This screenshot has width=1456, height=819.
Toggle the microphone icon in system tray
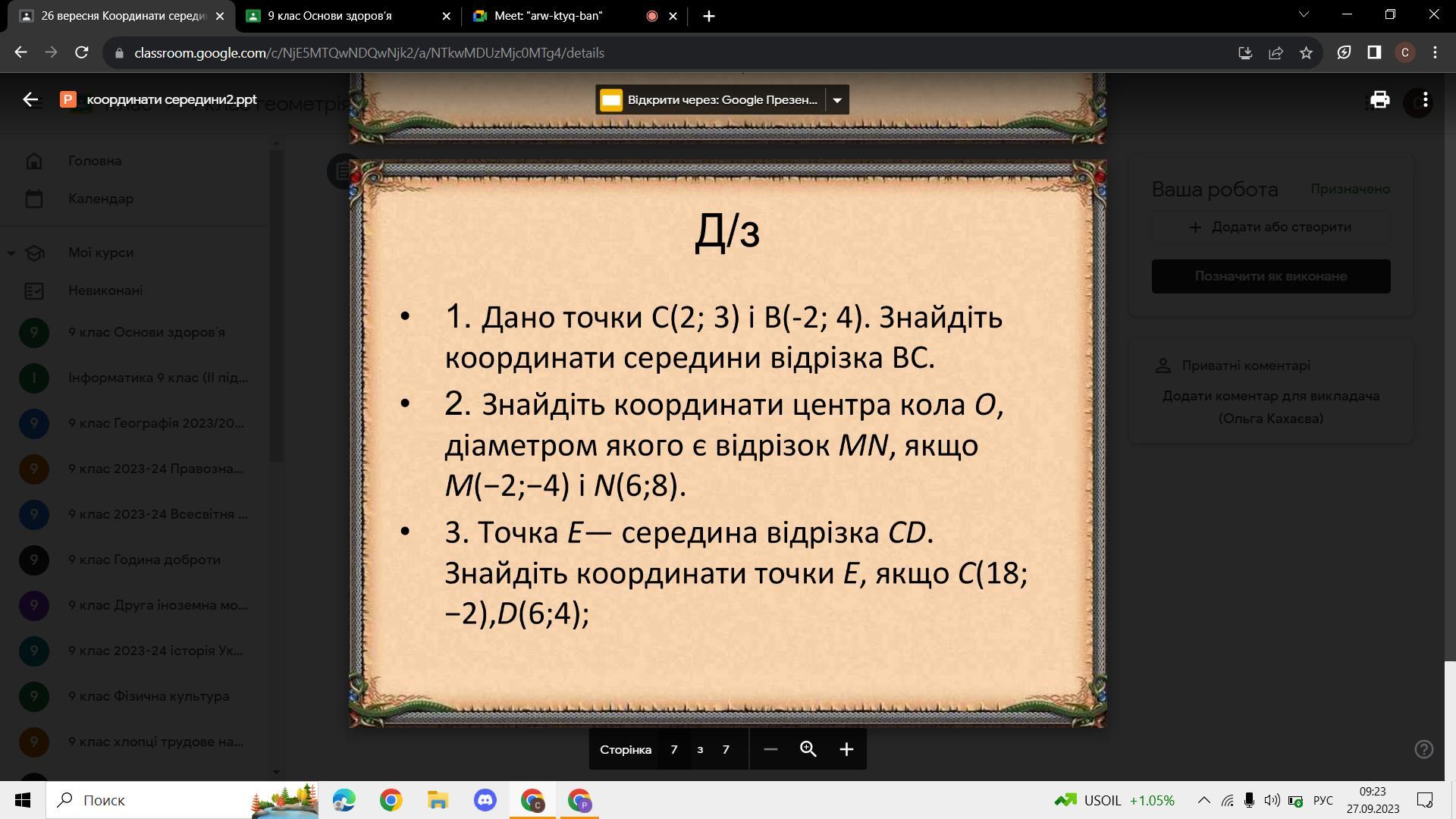pos(1249,800)
